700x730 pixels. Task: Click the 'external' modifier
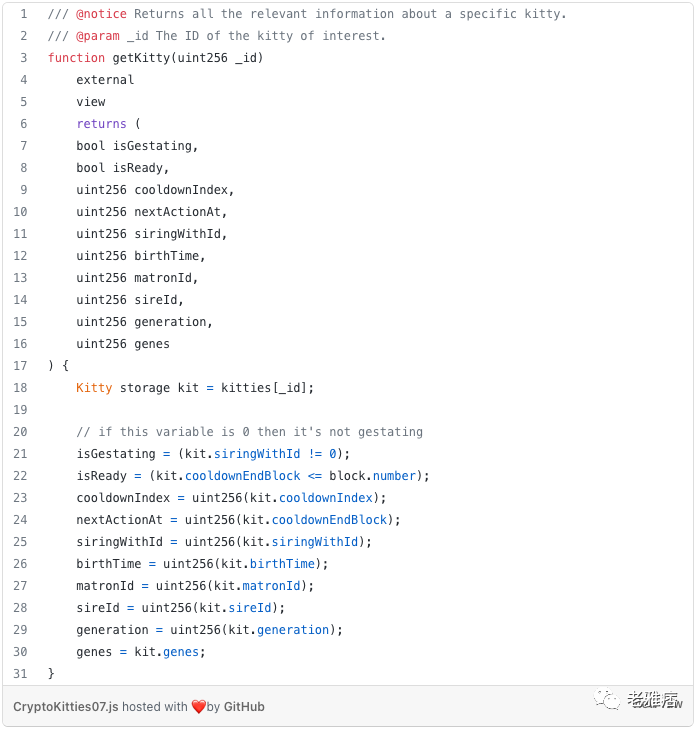pos(105,80)
